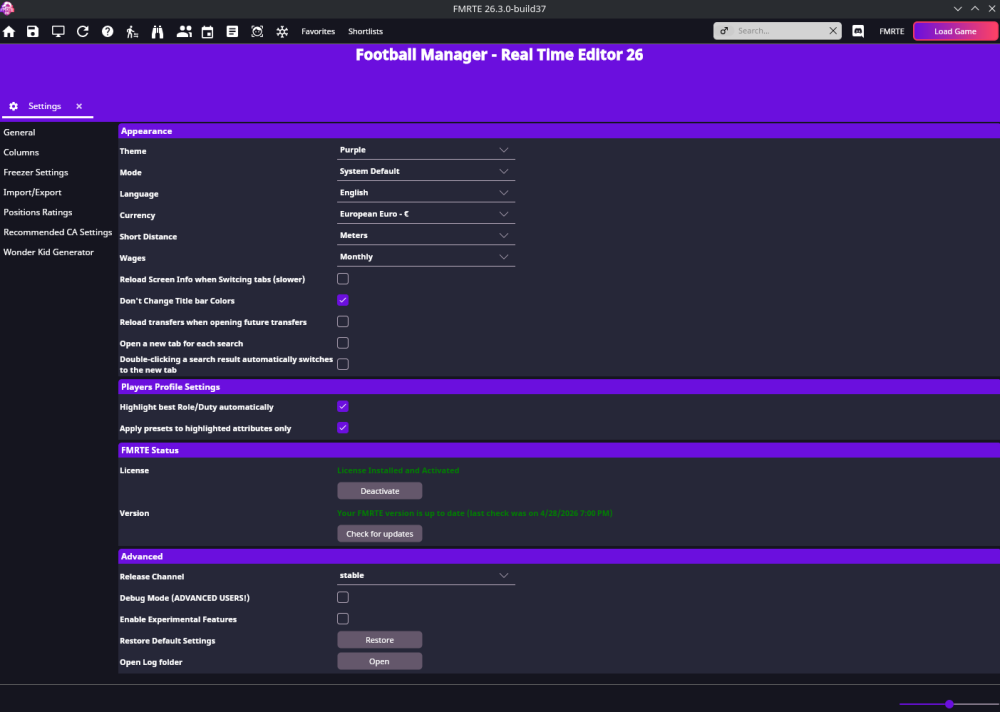Open the Discord icon

point(858,31)
